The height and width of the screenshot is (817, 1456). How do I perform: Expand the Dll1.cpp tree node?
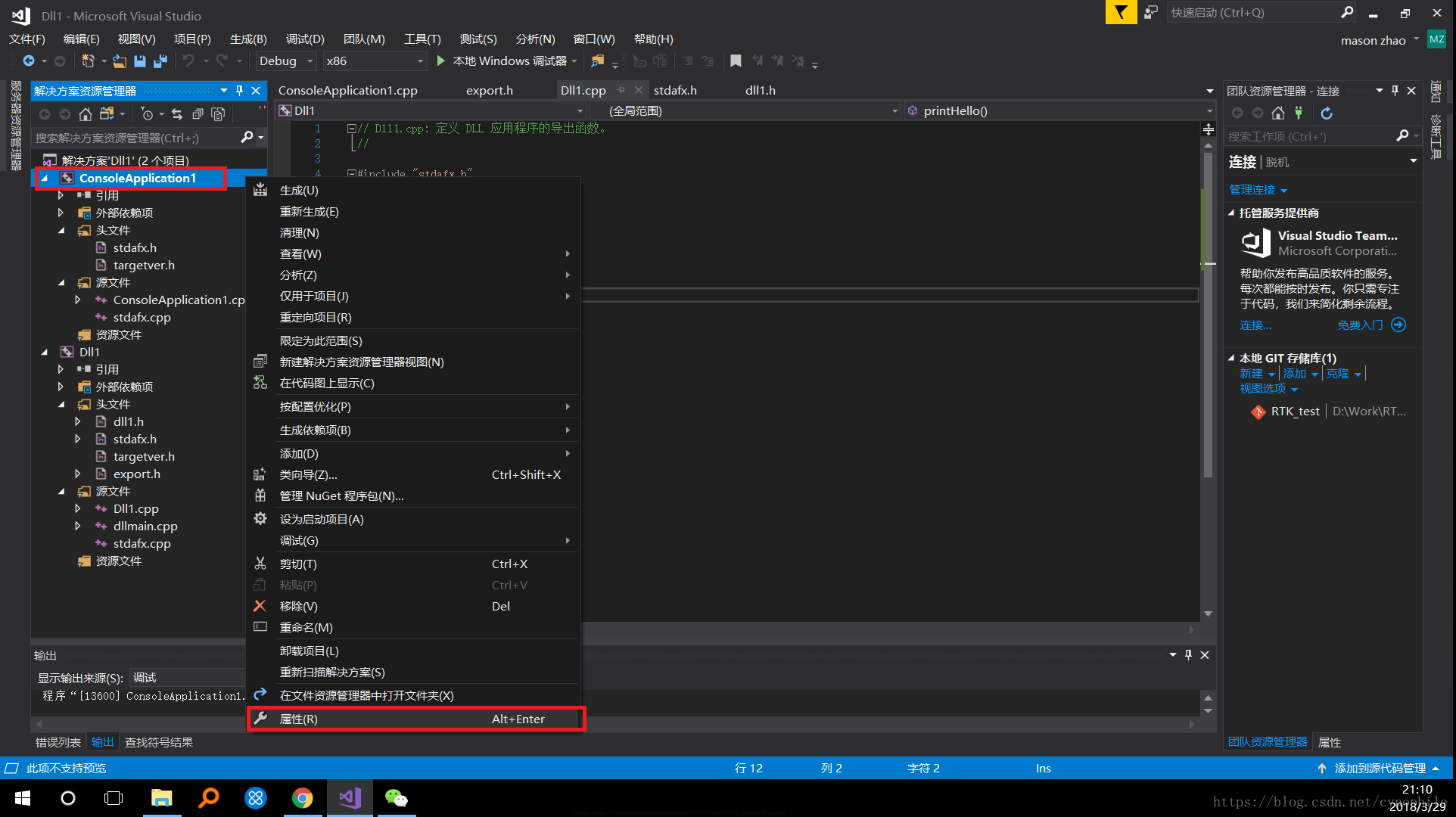[x=78, y=509]
